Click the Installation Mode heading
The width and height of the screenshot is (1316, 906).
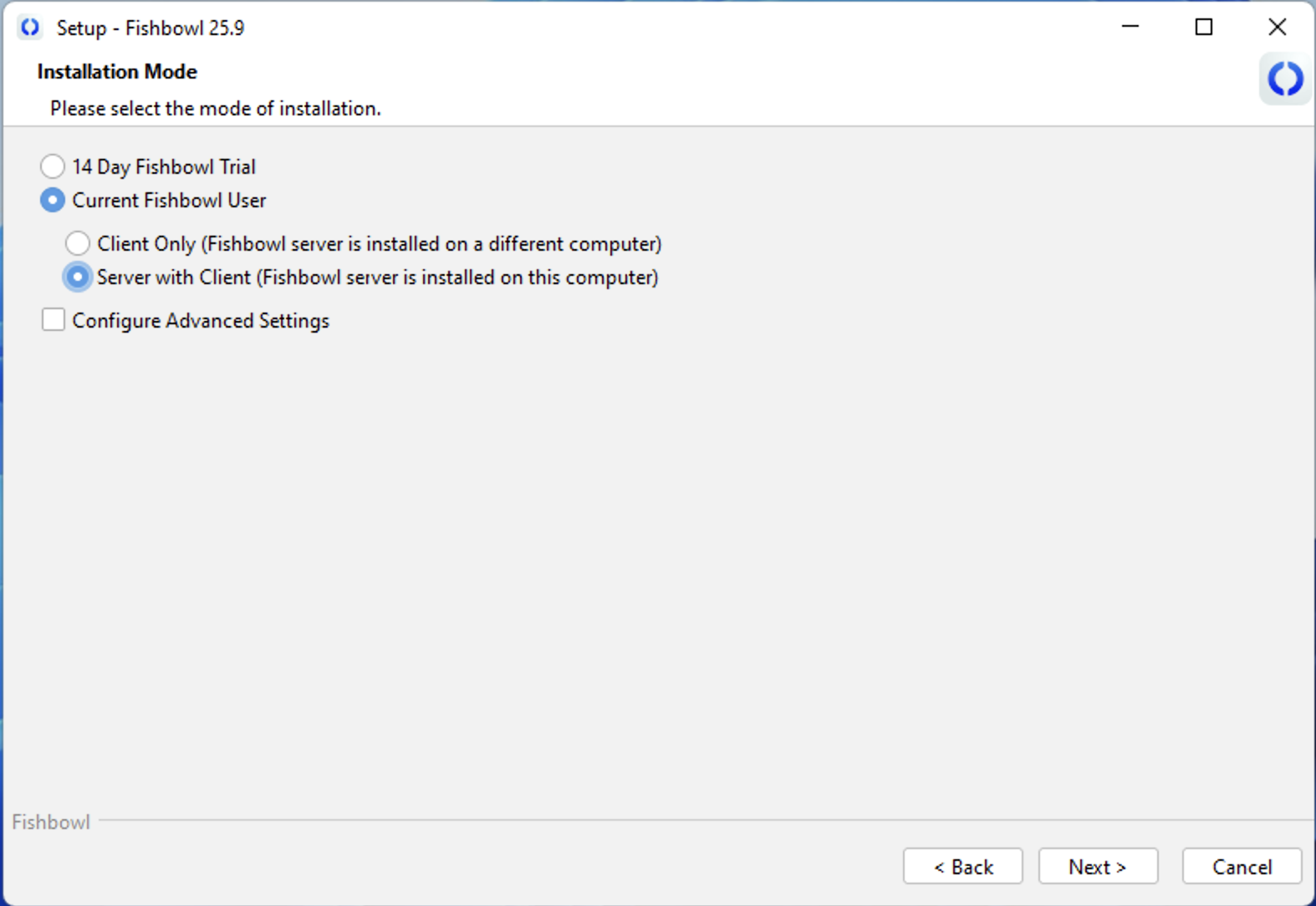116,71
